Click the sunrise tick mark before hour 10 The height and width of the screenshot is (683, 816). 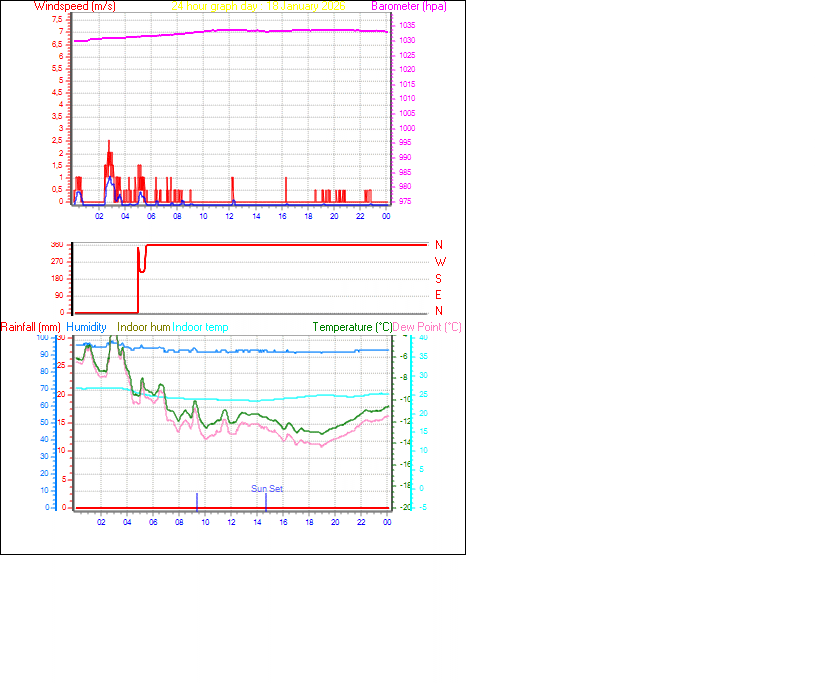[197, 500]
